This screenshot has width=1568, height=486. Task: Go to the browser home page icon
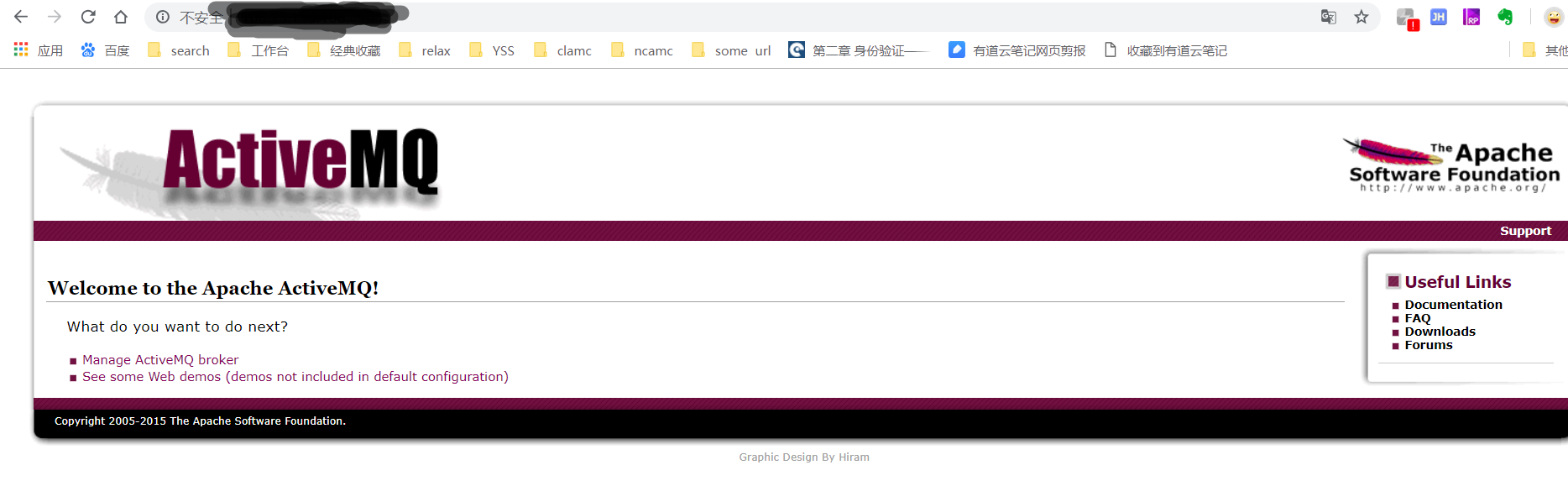coord(121,17)
